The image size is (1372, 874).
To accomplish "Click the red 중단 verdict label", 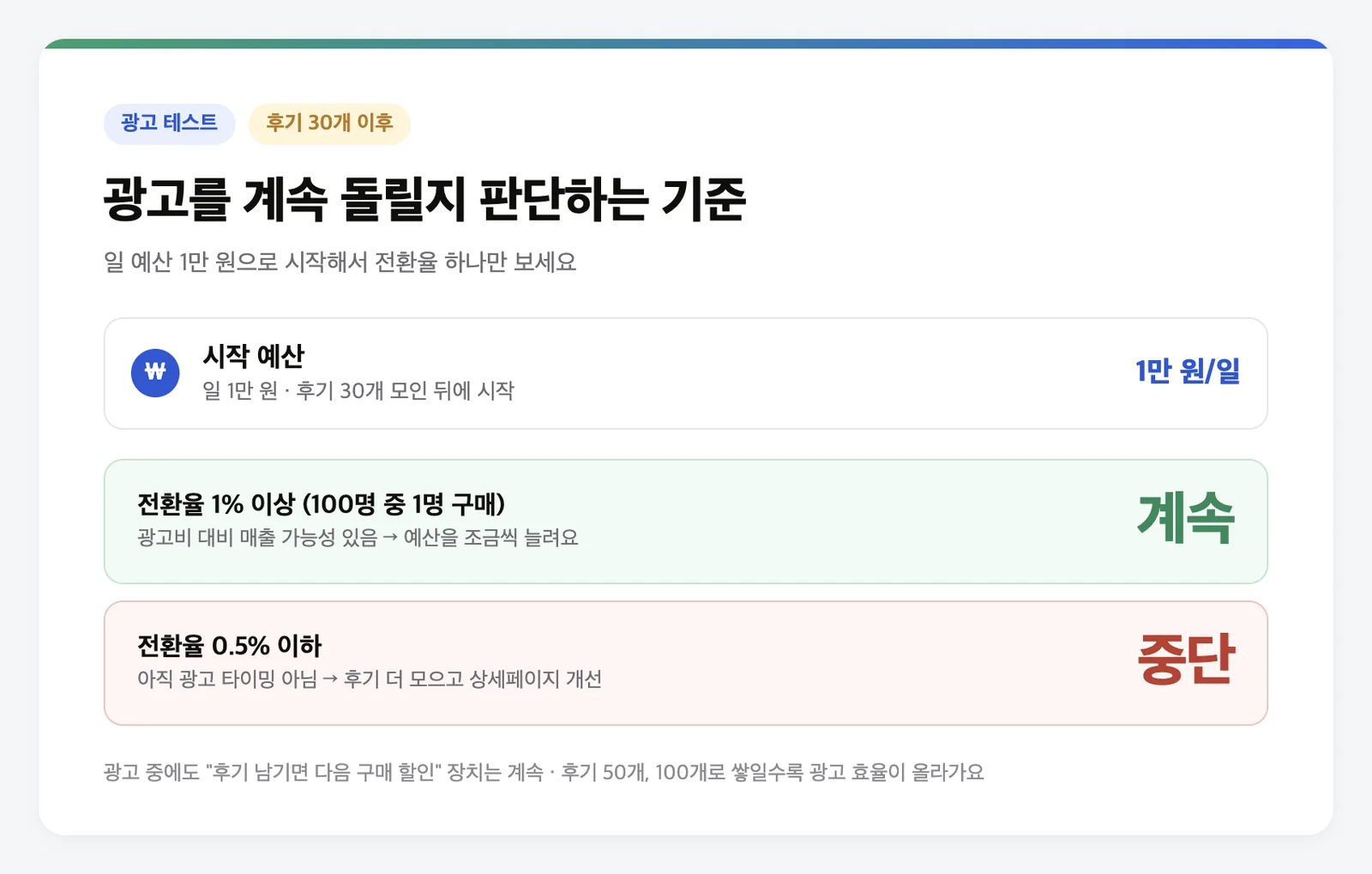I will pos(1186,660).
